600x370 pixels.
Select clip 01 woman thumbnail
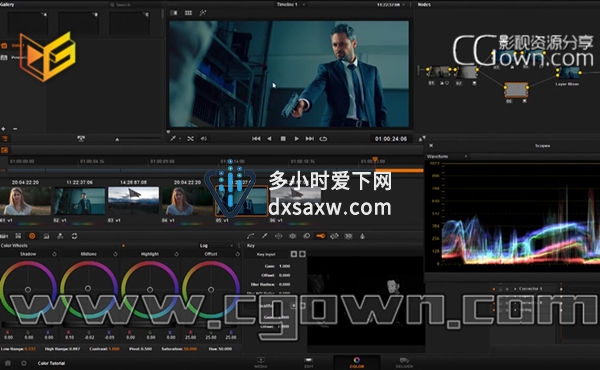(25, 201)
